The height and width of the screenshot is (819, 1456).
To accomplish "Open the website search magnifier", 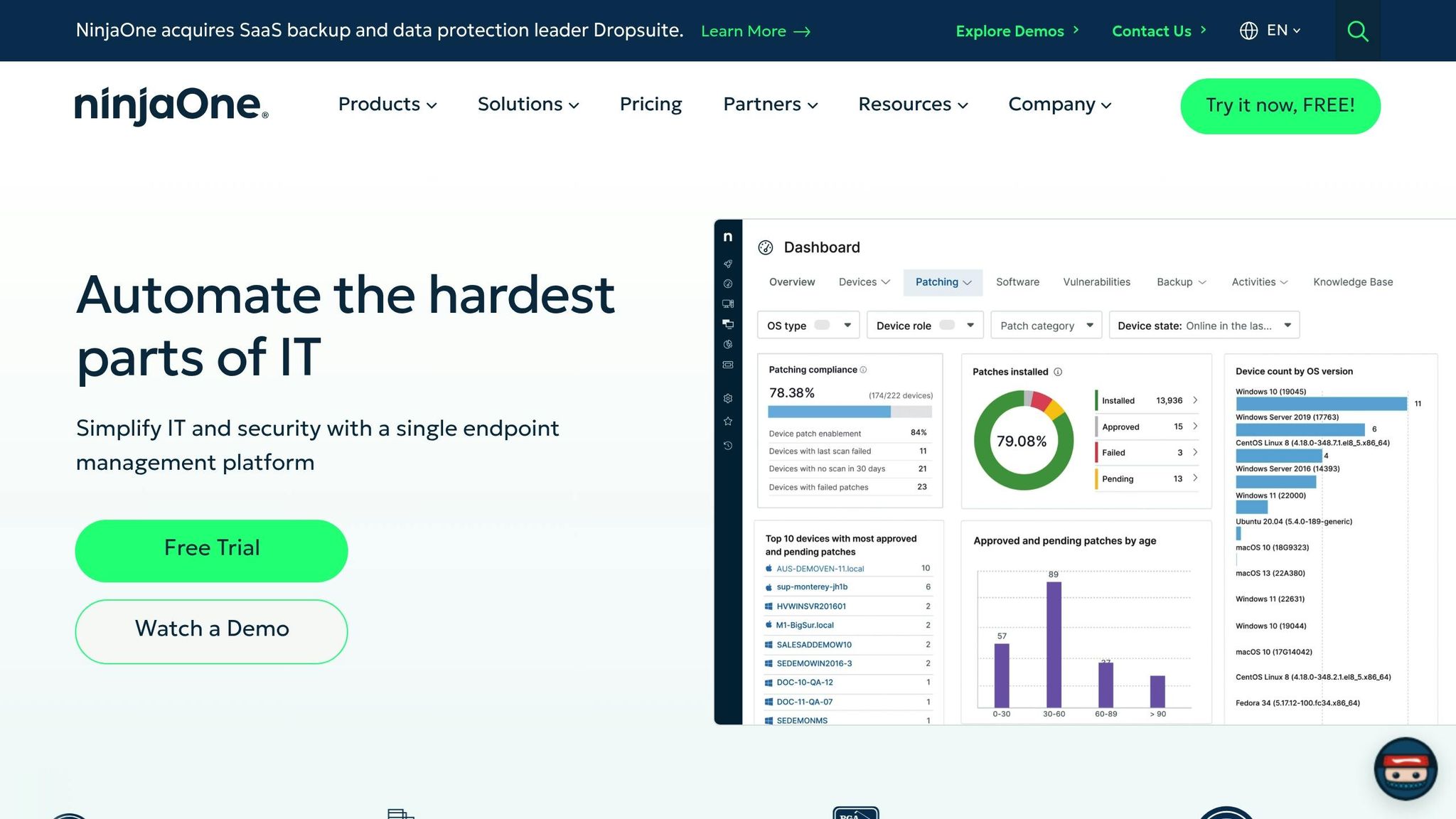I will coord(1357,31).
